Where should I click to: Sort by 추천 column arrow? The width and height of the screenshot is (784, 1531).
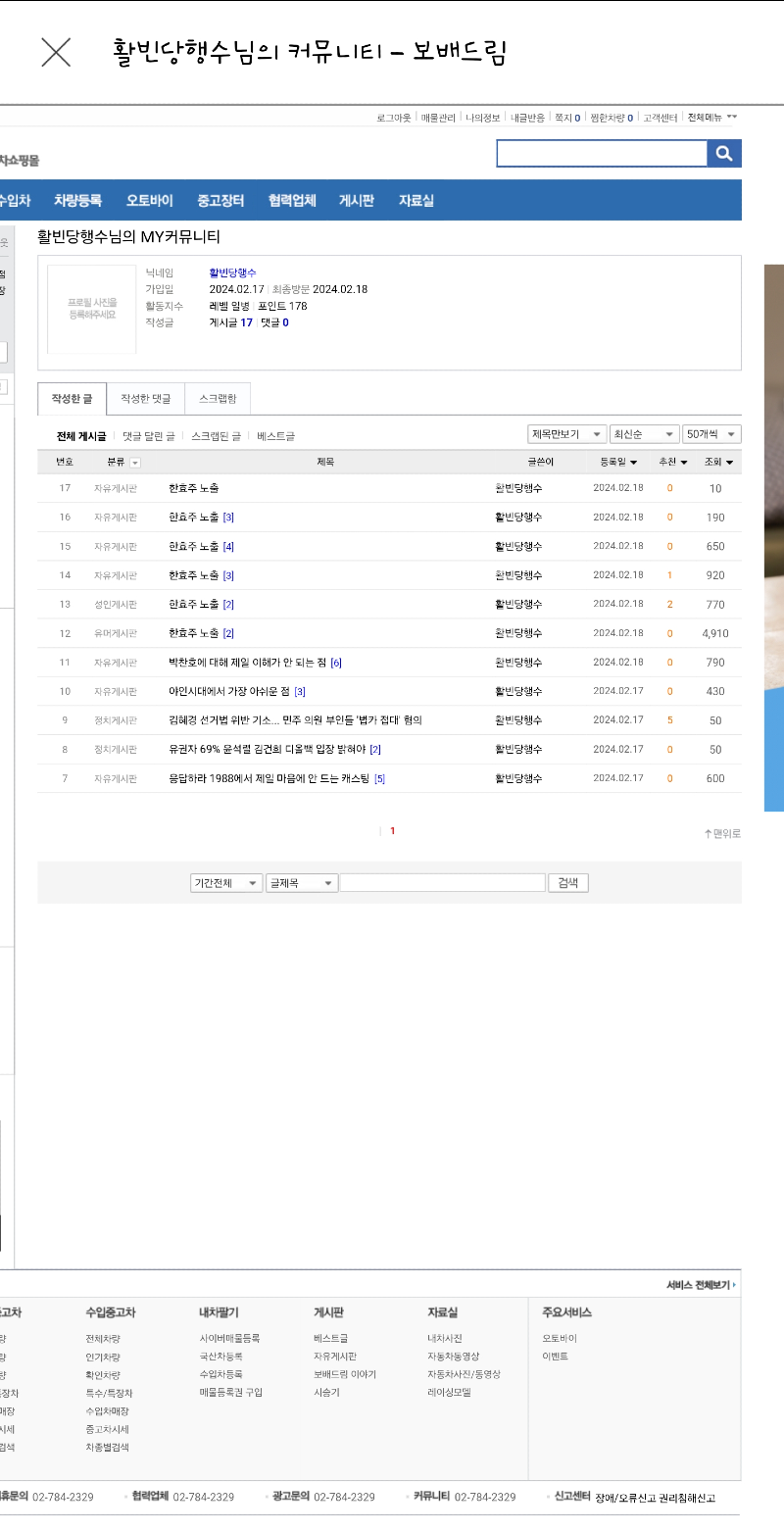[684, 462]
